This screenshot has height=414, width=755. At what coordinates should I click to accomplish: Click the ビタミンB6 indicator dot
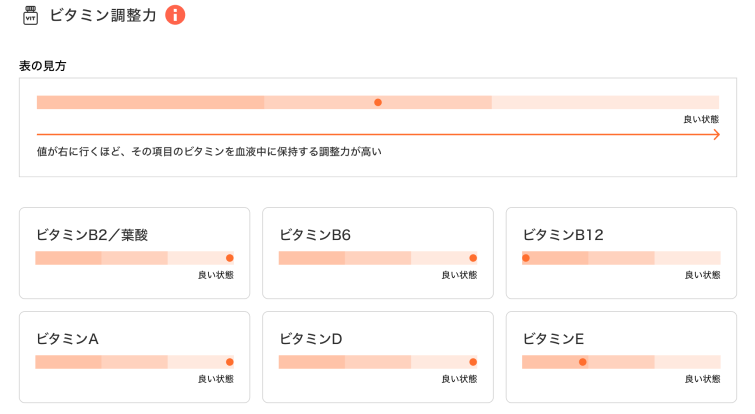tap(473, 258)
